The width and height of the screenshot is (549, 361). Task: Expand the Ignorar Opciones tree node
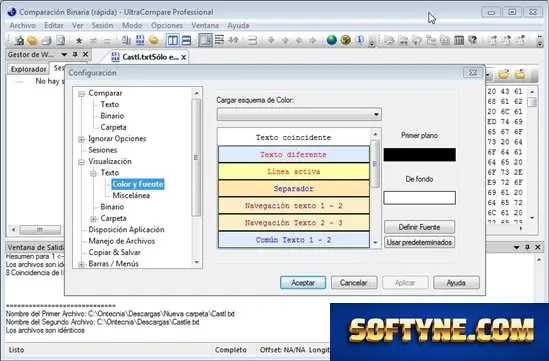[82, 139]
